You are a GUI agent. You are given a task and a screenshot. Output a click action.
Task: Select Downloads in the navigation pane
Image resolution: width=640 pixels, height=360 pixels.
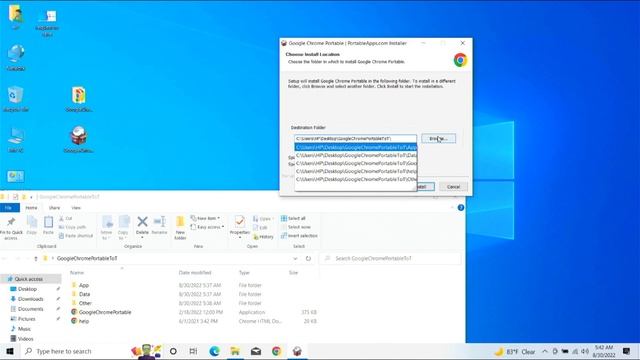pos(30,299)
